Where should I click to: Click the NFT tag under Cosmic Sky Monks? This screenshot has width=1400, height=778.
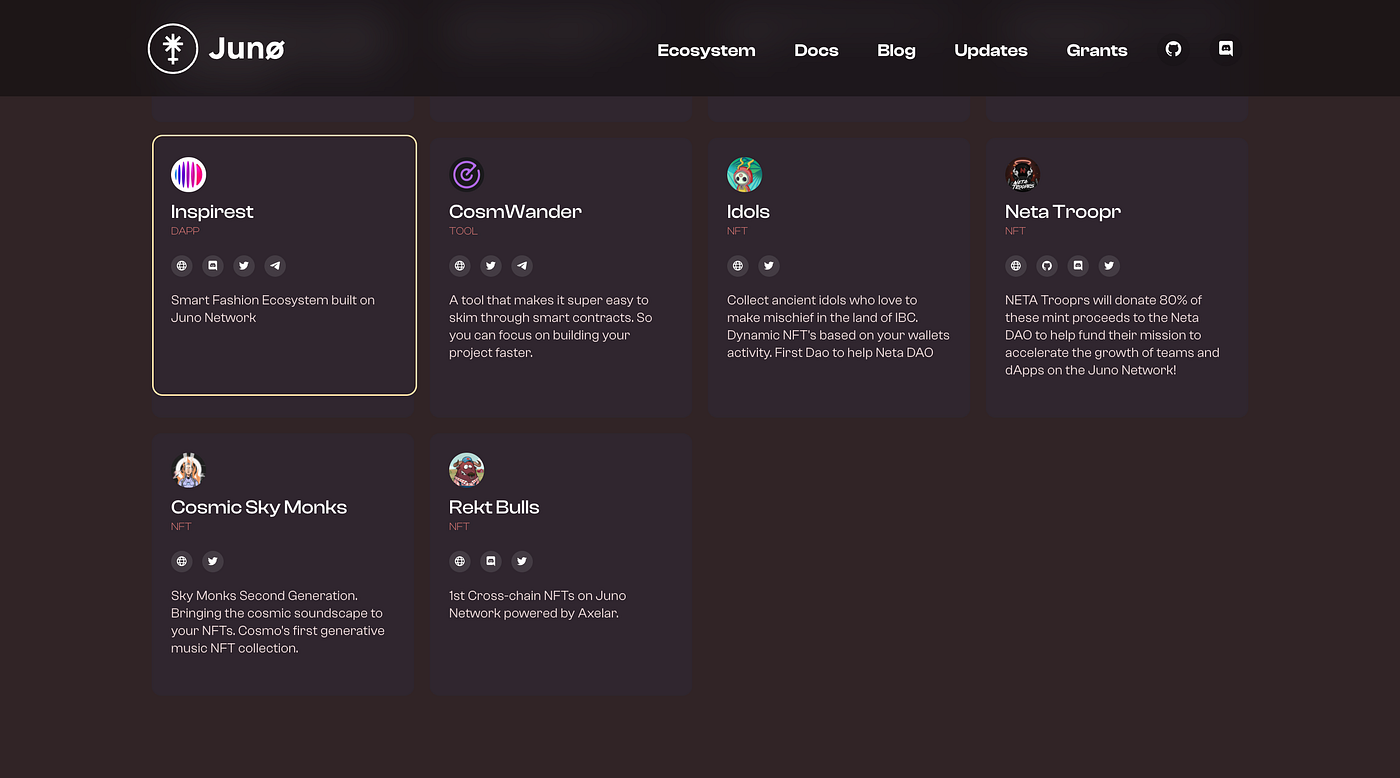[181, 526]
